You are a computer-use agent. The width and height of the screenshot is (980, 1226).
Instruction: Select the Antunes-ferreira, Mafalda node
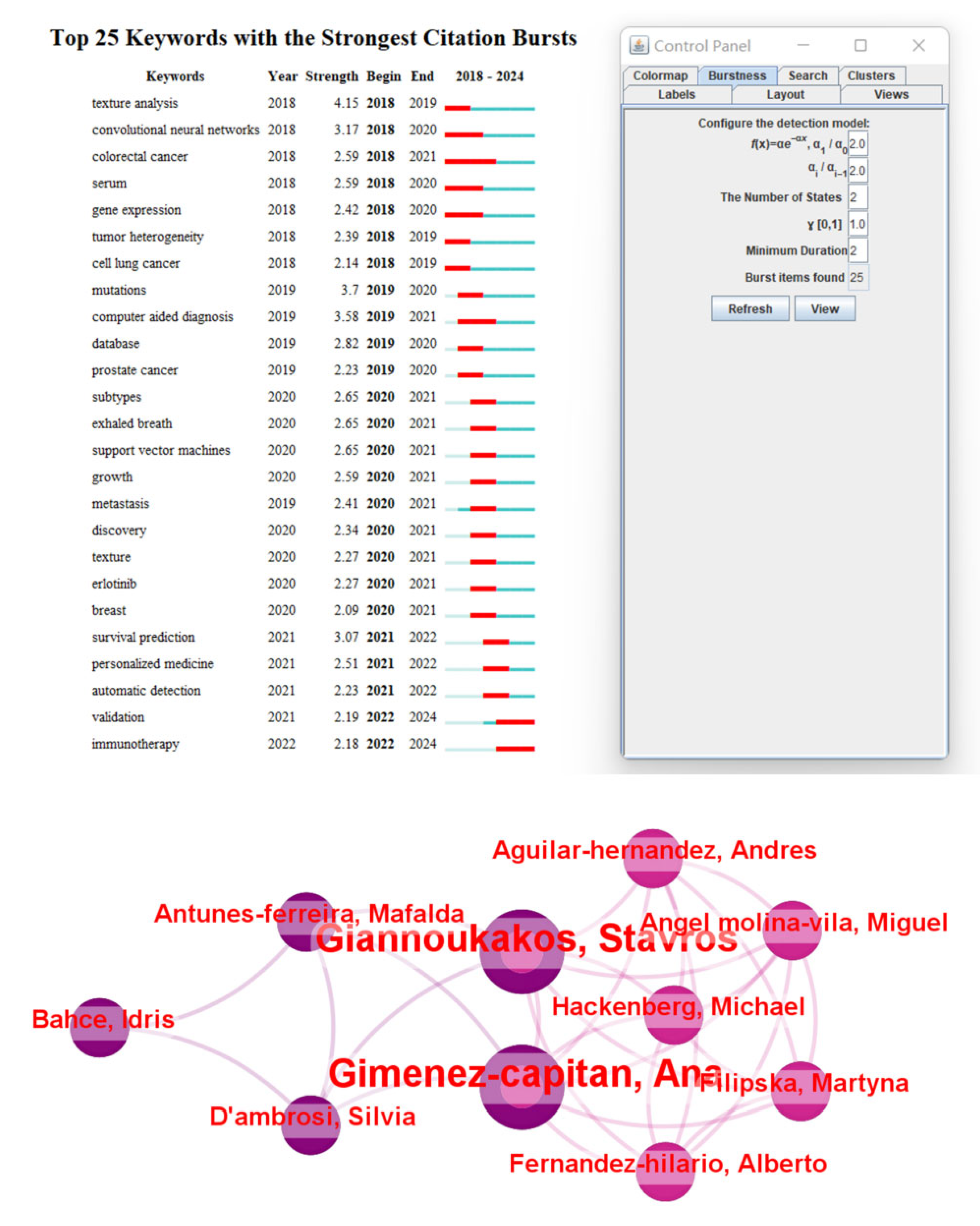click(306, 922)
